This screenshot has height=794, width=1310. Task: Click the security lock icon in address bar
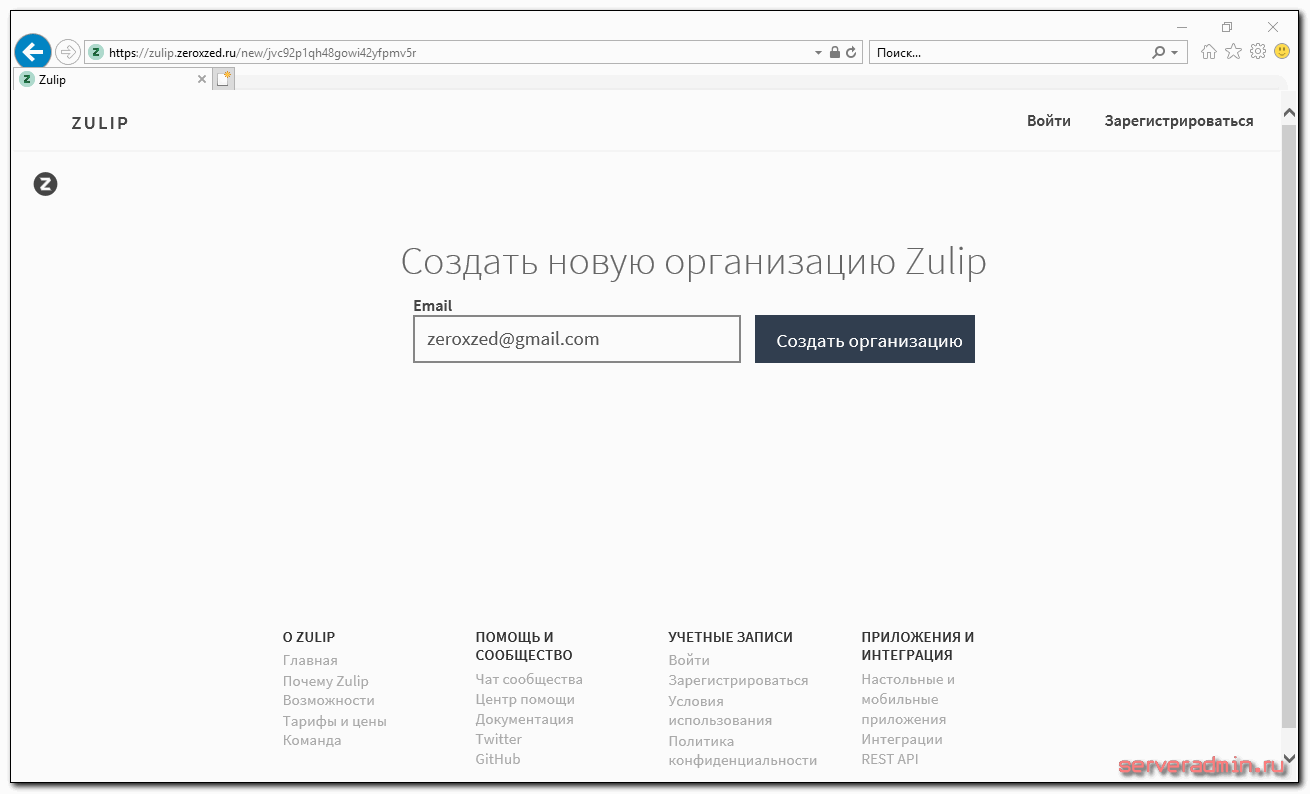click(x=835, y=53)
